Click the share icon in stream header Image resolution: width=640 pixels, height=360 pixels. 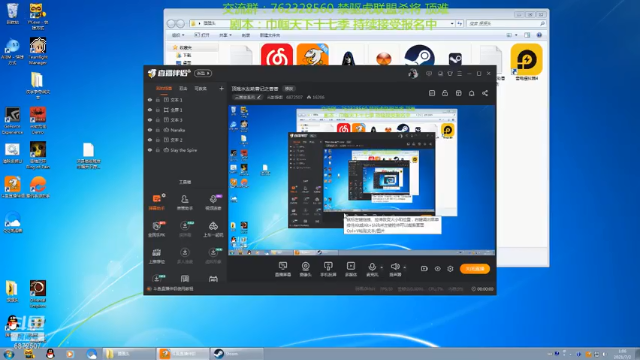pyautogui.click(x=485, y=93)
